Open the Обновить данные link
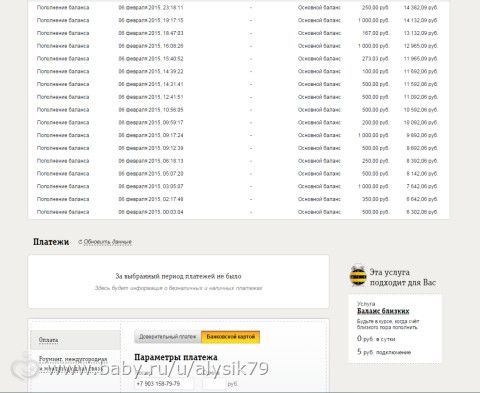Image resolution: width=480 pixels, height=393 pixels. tap(107, 242)
